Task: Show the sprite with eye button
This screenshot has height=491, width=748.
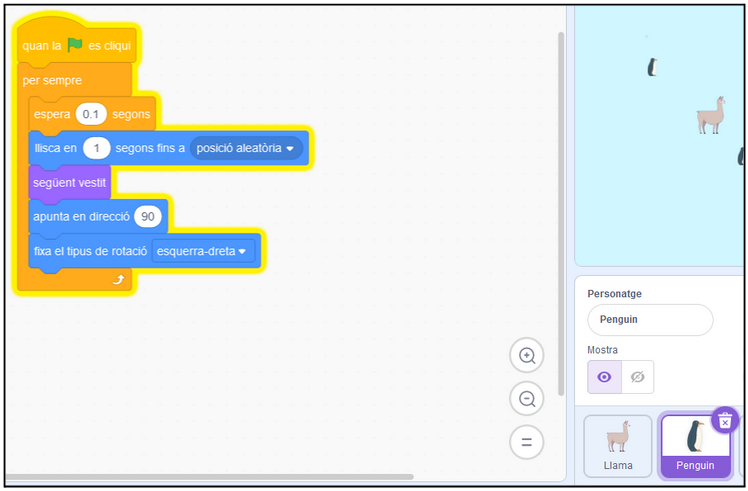Action: tap(604, 377)
